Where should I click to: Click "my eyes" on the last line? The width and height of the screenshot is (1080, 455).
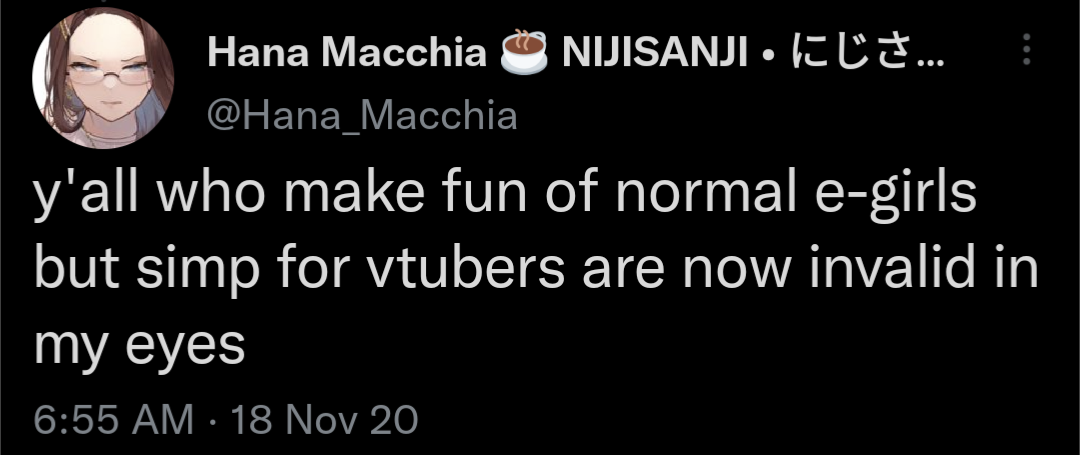coord(139,348)
